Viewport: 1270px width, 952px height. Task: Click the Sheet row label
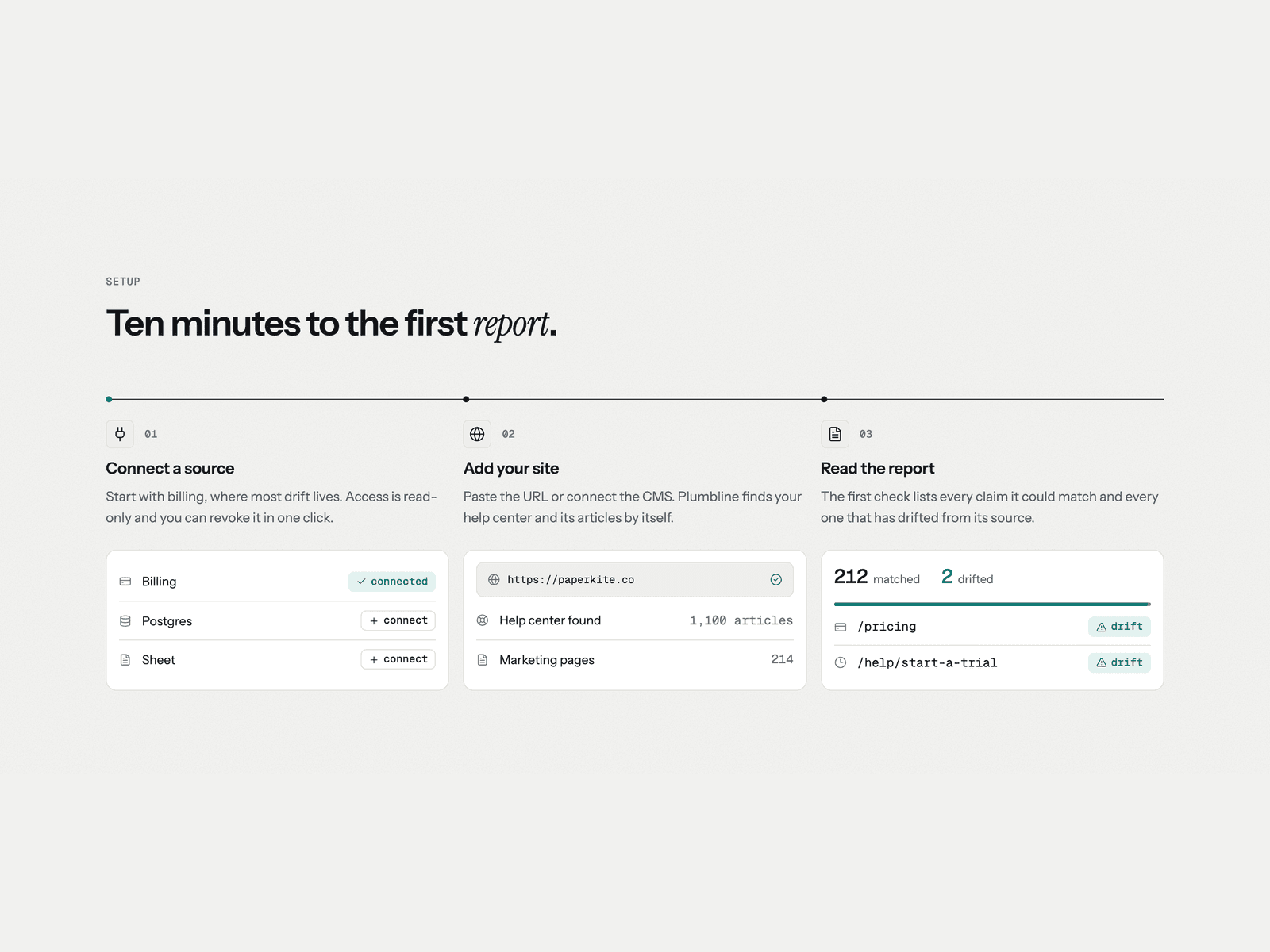point(159,660)
